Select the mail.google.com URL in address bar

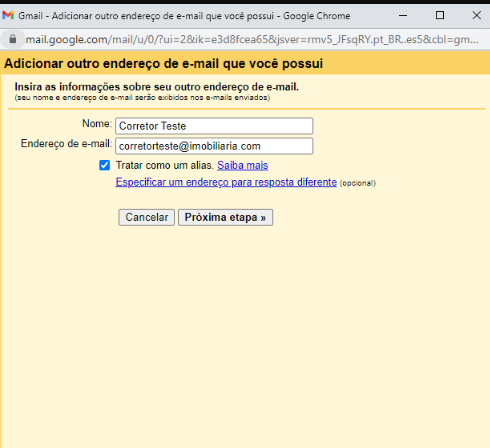coord(252,39)
